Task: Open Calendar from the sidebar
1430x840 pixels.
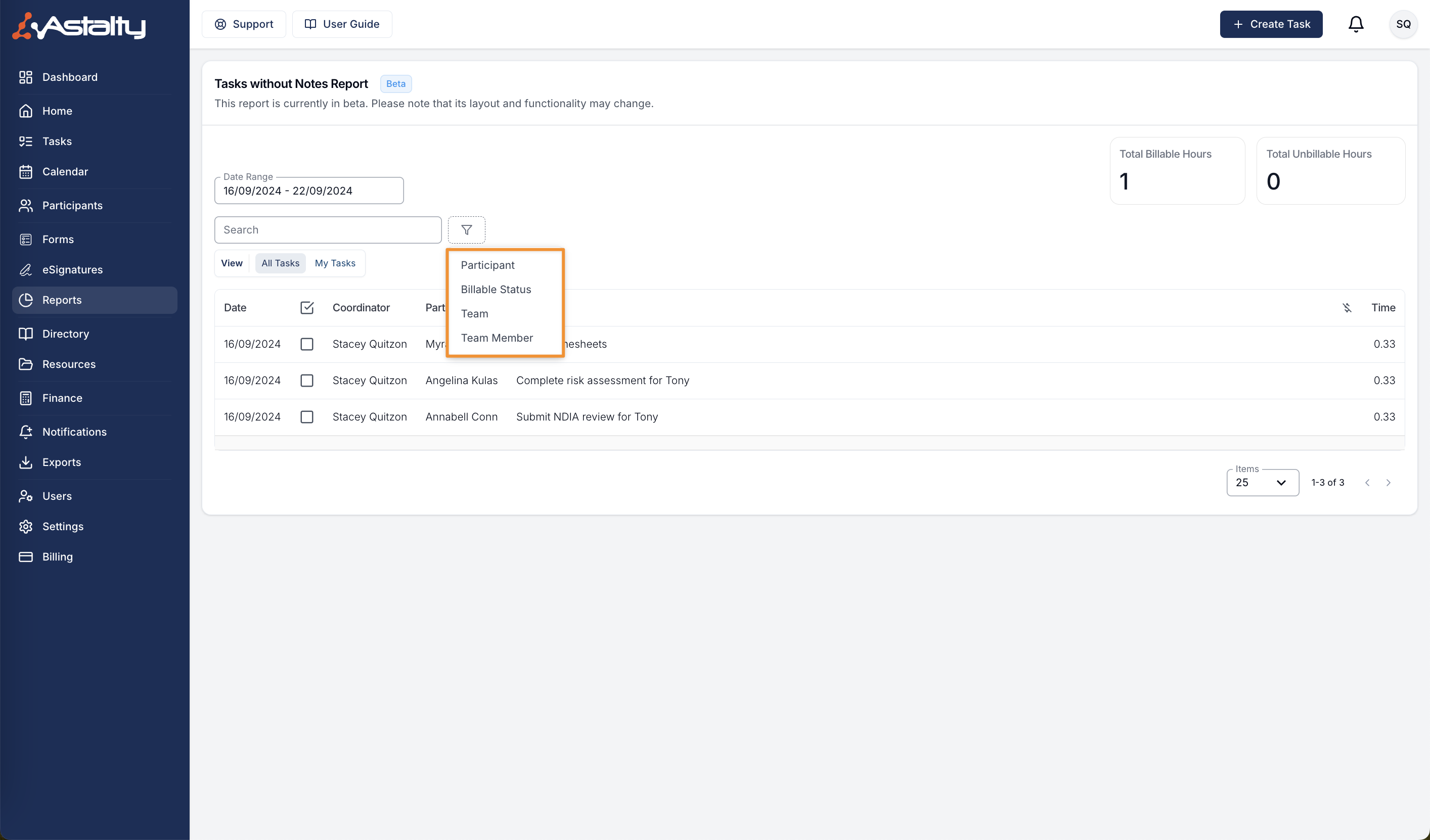Action: [x=65, y=171]
